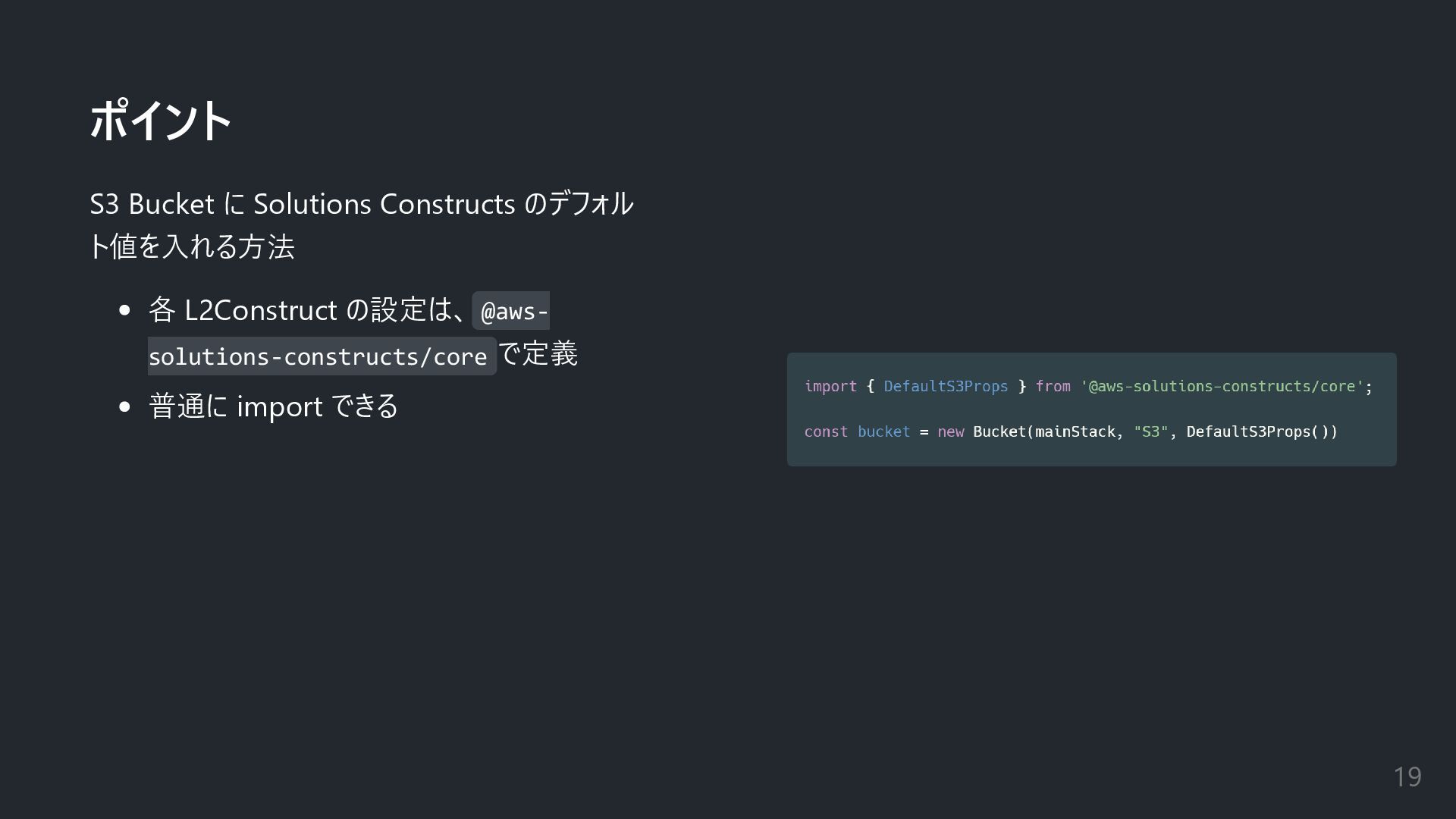Image resolution: width=1456 pixels, height=819 pixels.
Task: Select the bucket variable name
Action: [883, 432]
